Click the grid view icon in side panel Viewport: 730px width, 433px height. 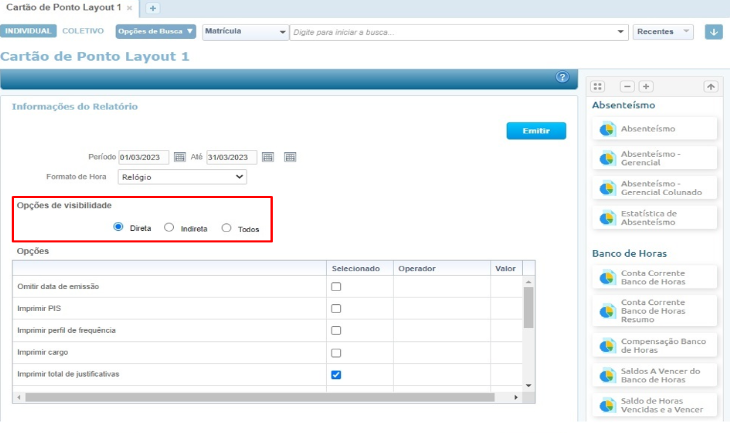tap(598, 87)
